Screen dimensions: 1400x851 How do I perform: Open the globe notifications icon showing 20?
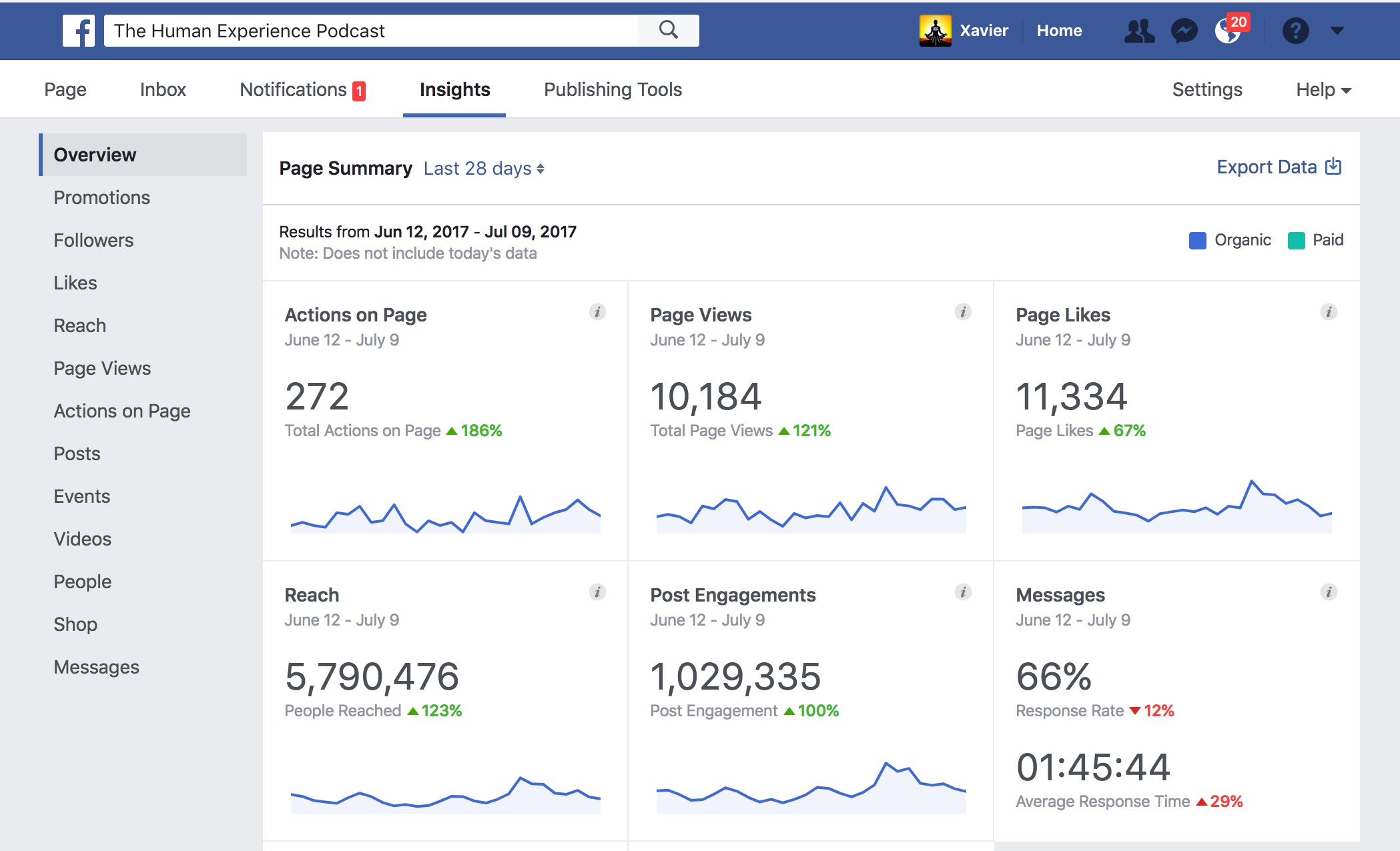pyautogui.click(x=1229, y=29)
